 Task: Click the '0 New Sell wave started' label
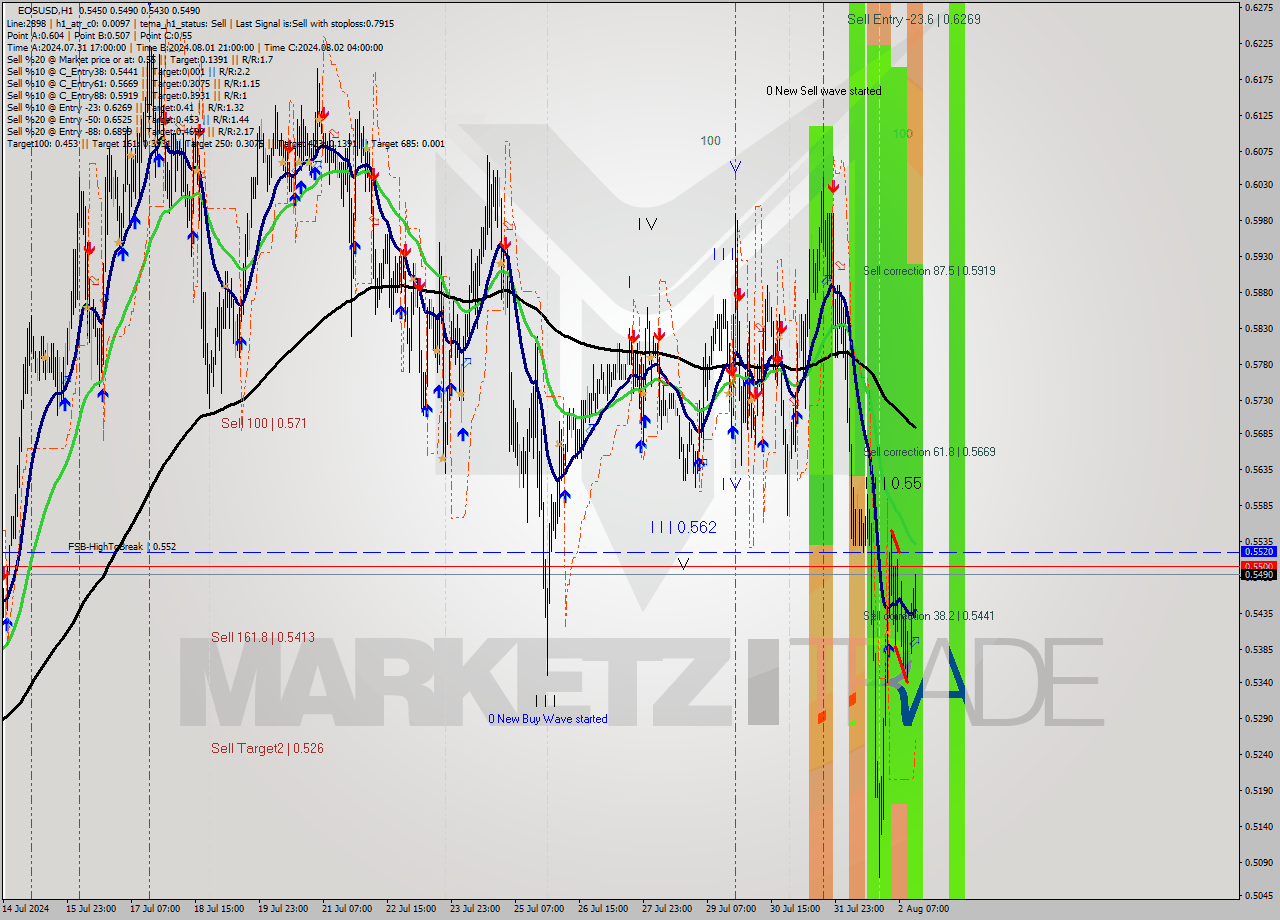(x=824, y=91)
